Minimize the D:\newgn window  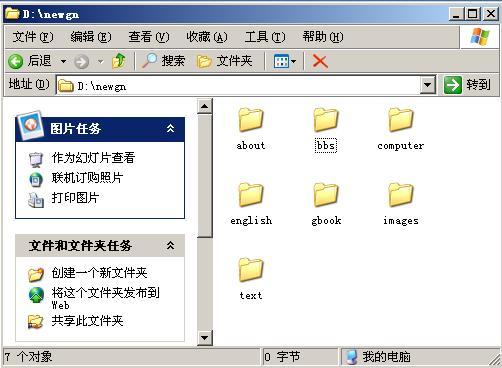pos(456,14)
